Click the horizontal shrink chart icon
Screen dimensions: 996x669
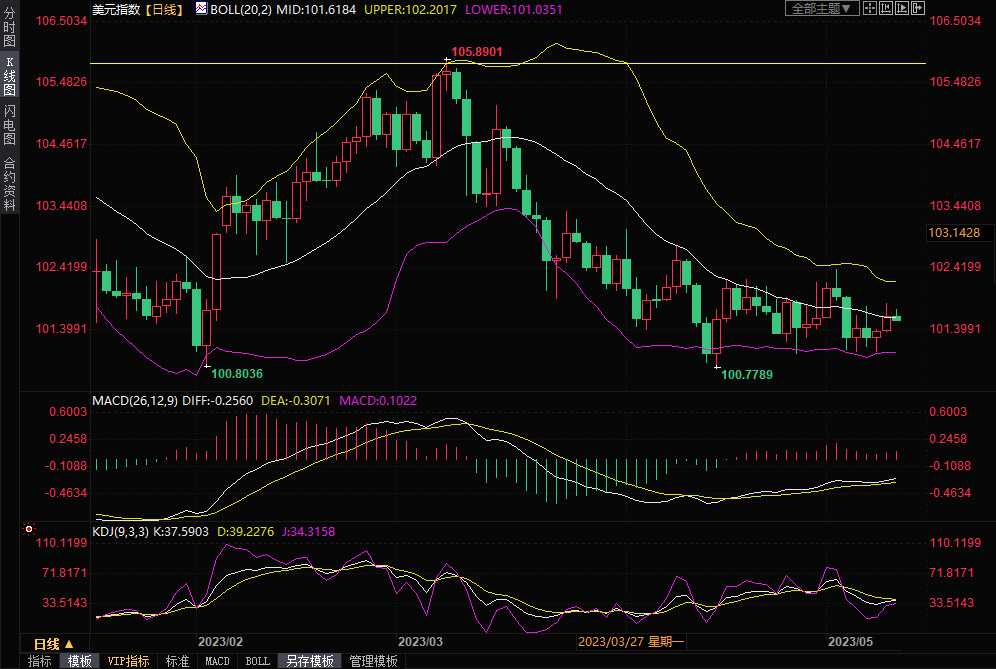pyautogui.click(x=886, y=8)
